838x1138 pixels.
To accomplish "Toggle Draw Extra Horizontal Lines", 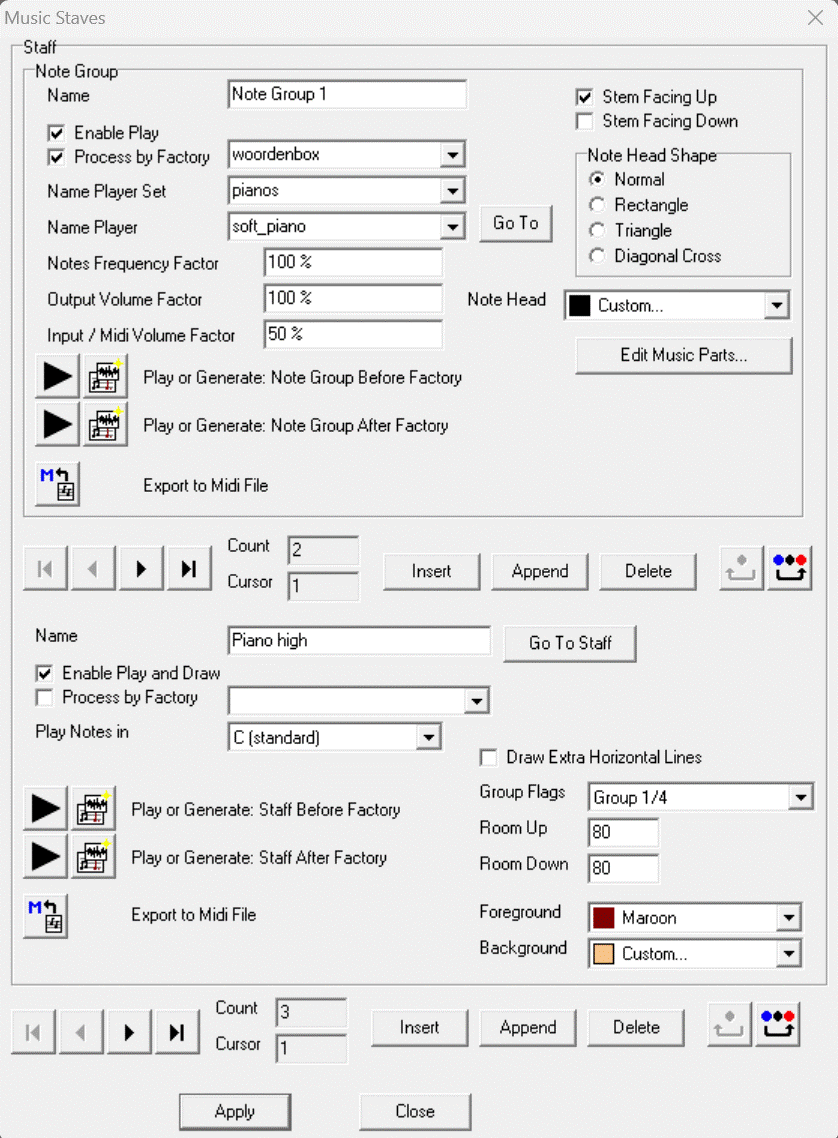I will tap(490, 757).
